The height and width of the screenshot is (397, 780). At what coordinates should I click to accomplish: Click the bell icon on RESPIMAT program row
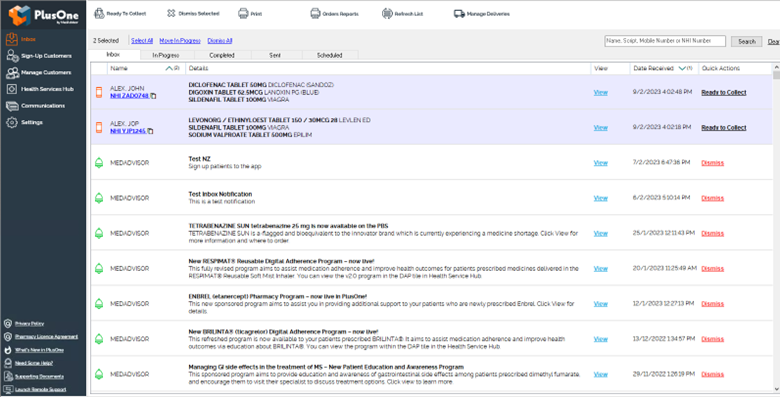[x=99, y=269]
